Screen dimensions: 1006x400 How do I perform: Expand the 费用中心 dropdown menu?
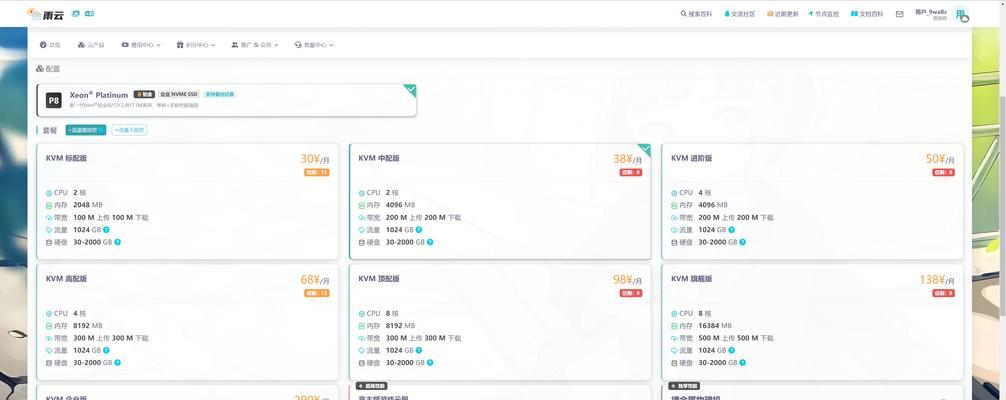141,45
